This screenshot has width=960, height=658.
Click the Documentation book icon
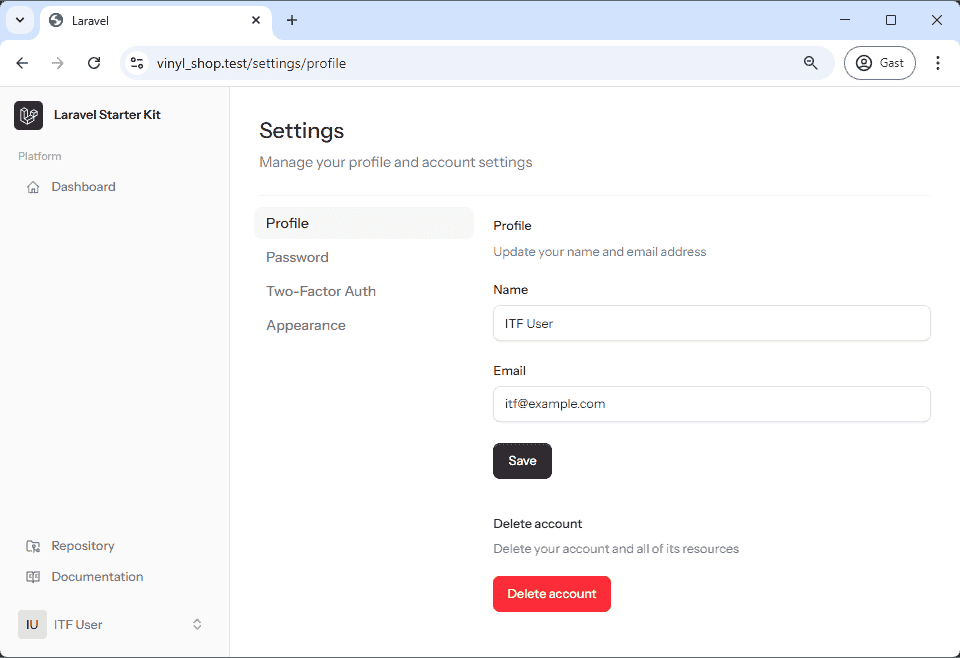coord(33,577)
